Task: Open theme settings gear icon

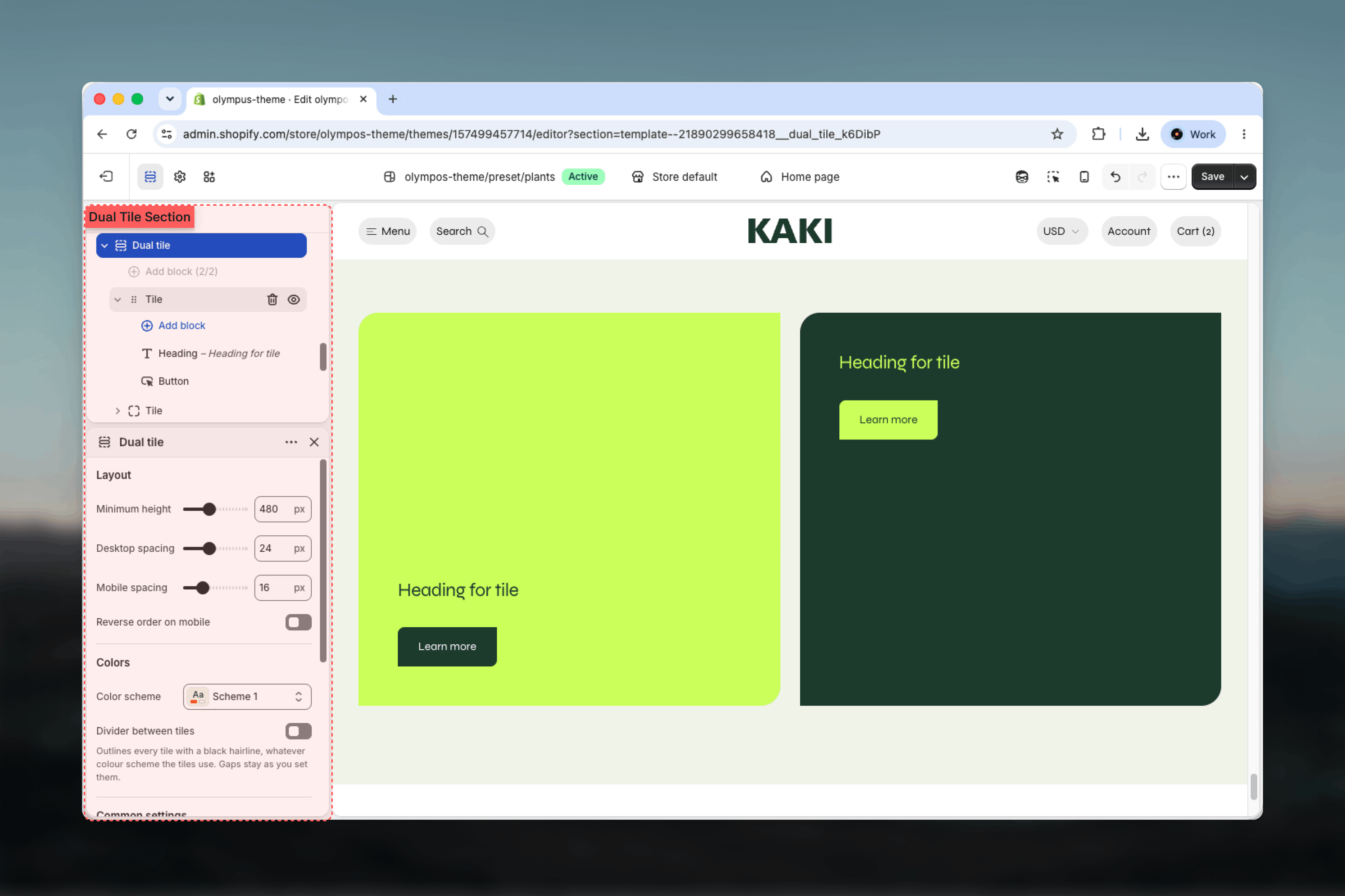Action: tap(180, 177)
